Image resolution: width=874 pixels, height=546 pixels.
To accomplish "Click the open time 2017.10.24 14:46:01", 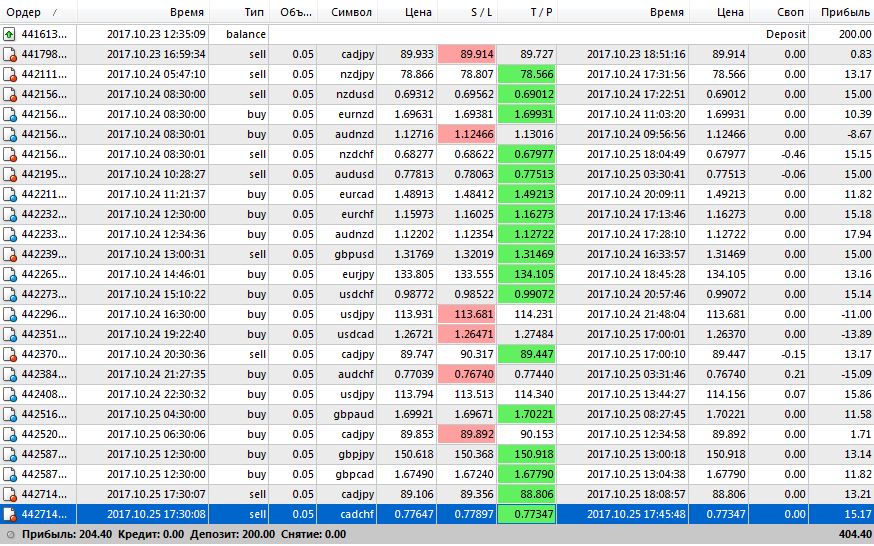I will click(x=156, y=275).
